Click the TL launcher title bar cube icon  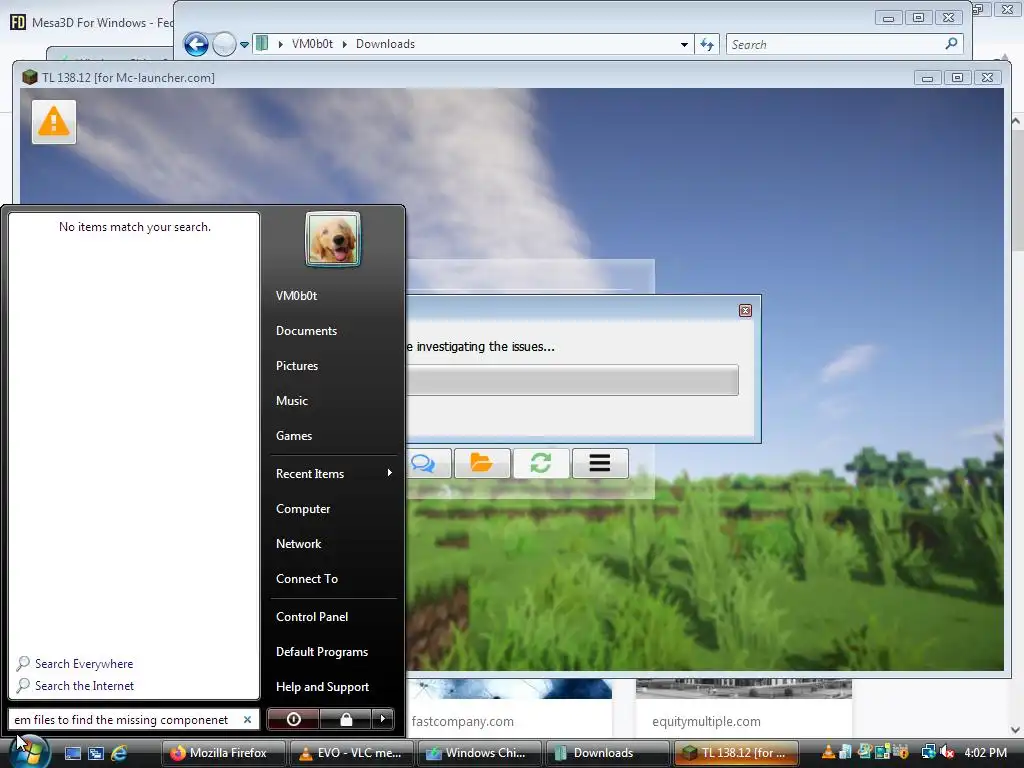click(29, 77)
